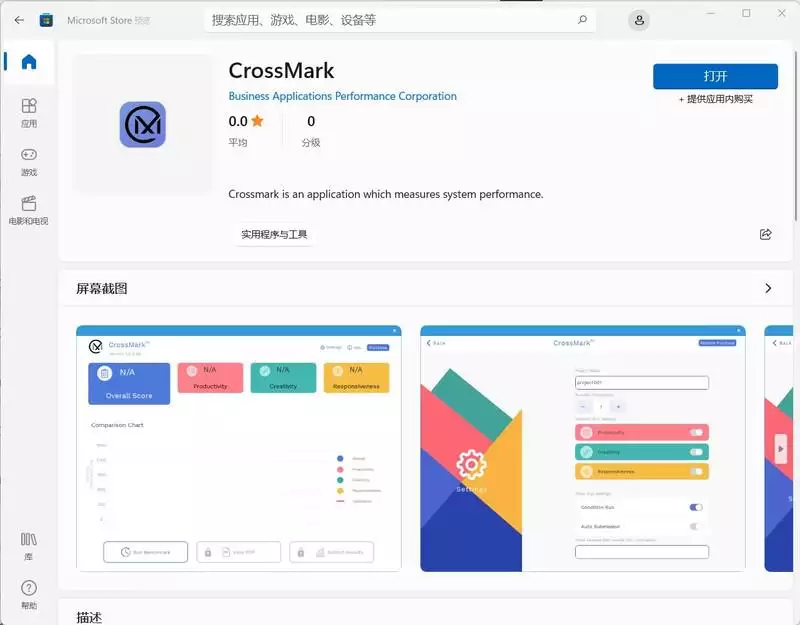Select the 实用程序与工具 category tag
The width and height of the screenshot is (800, 625).
point(274,234)
